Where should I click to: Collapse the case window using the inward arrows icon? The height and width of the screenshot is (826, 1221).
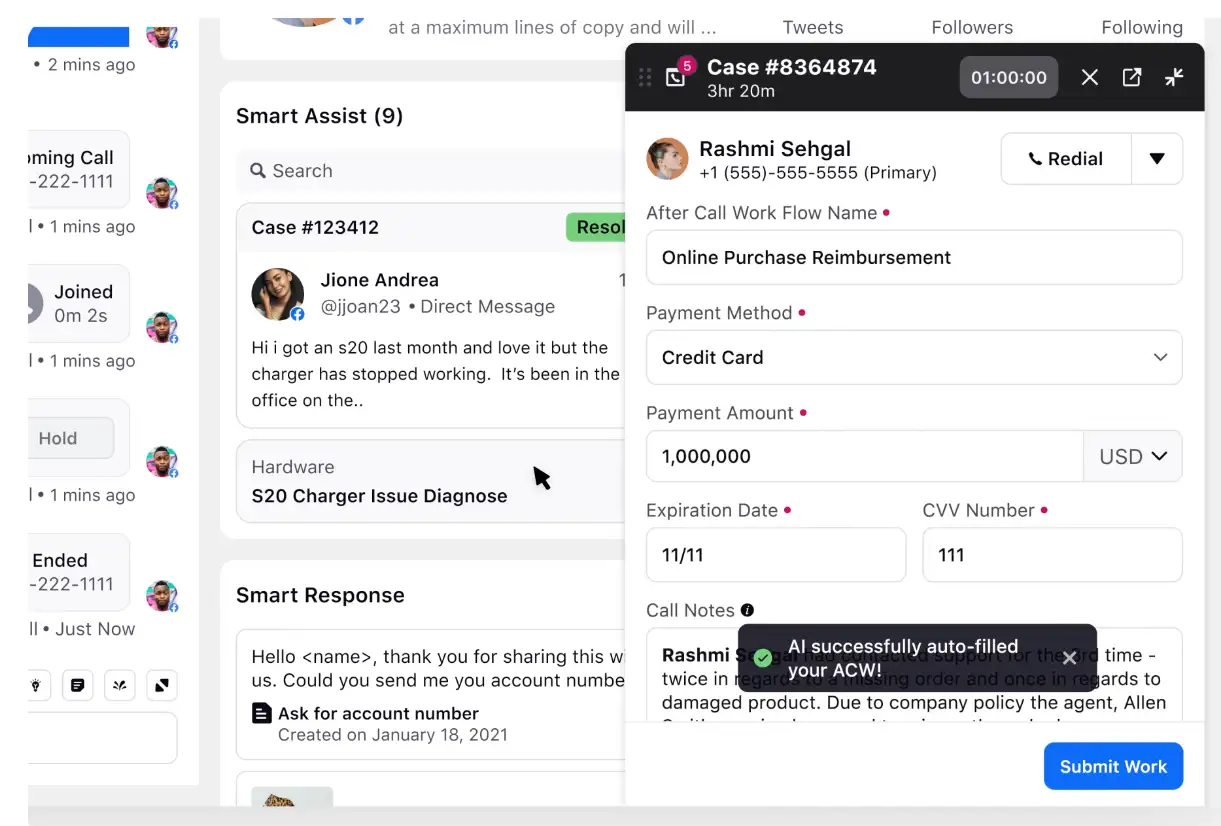click(x=1174, y=77)
